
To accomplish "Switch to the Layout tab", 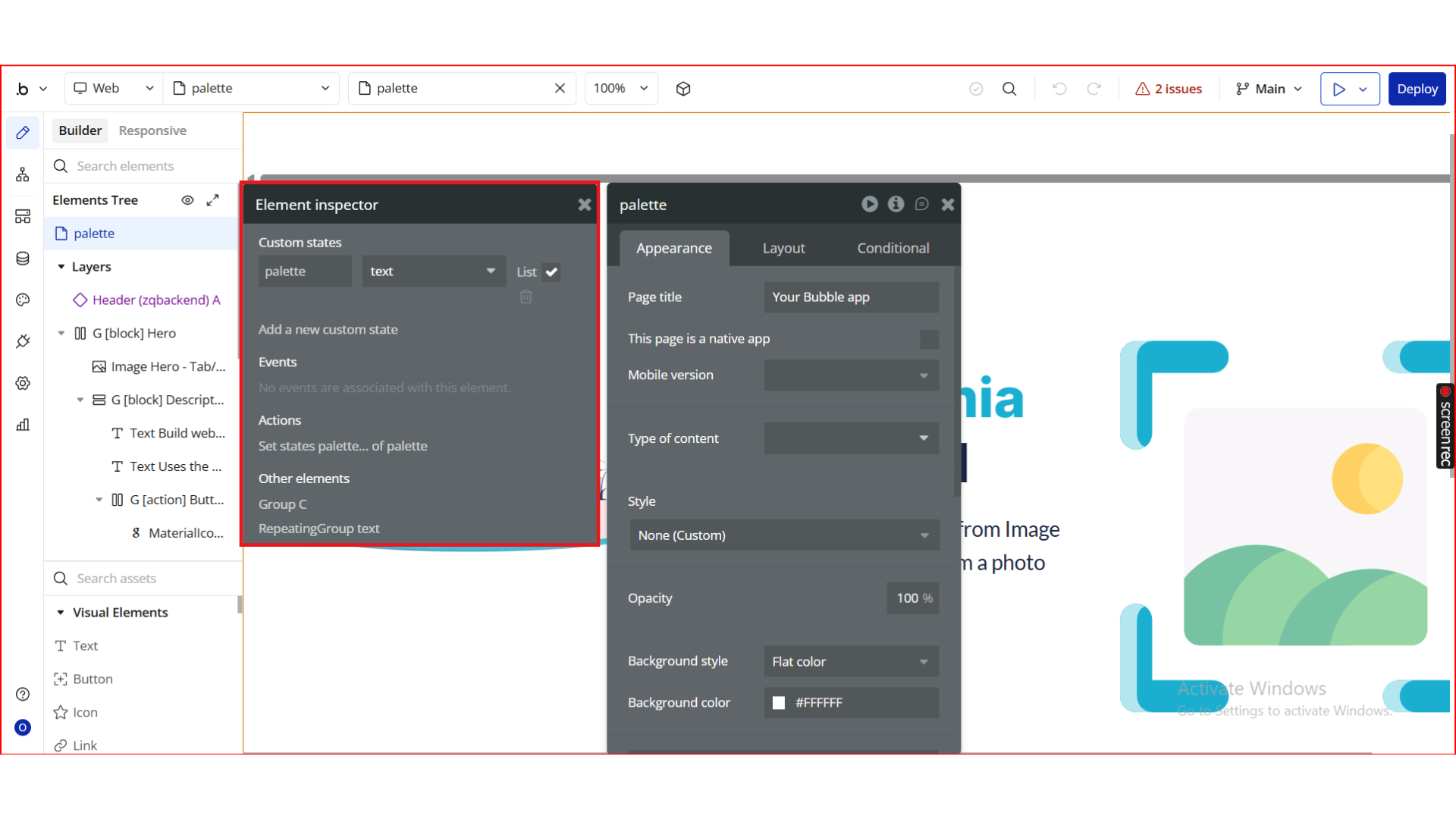I will [783, 248].
